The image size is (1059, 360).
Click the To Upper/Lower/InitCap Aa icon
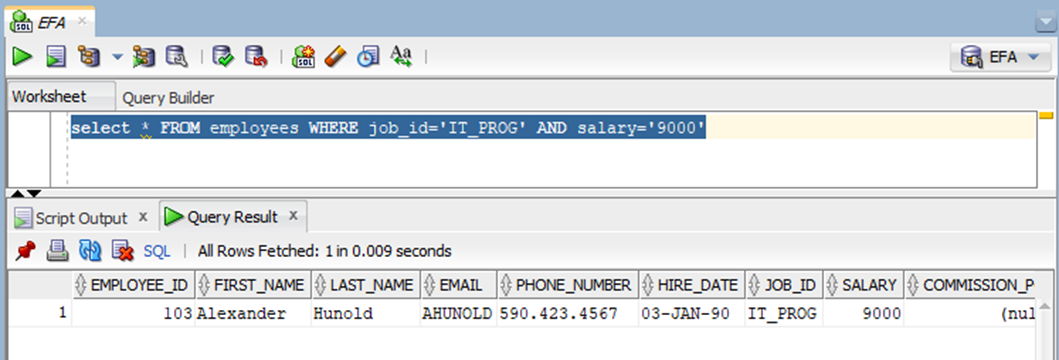[x=401, y=56]
